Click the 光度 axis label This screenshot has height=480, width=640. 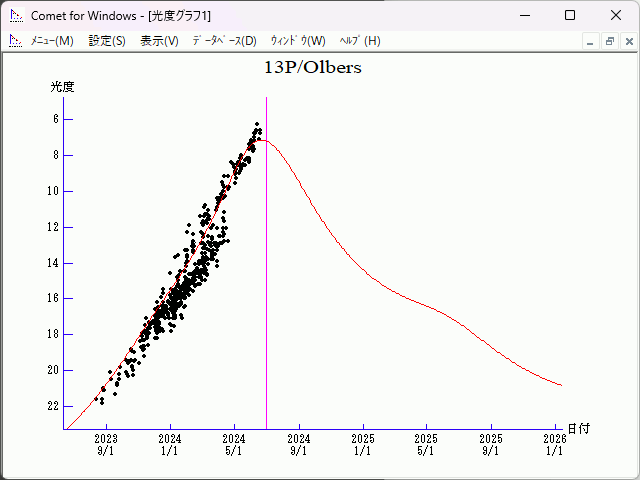coord(62,87)
